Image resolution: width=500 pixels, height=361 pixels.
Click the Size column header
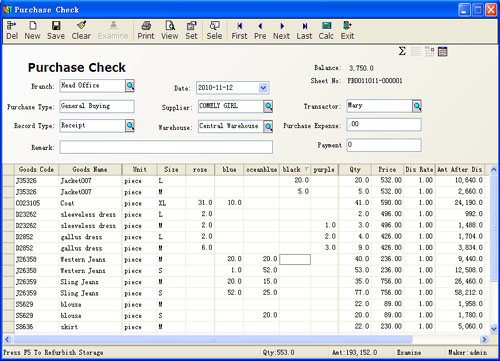[171, 169]
